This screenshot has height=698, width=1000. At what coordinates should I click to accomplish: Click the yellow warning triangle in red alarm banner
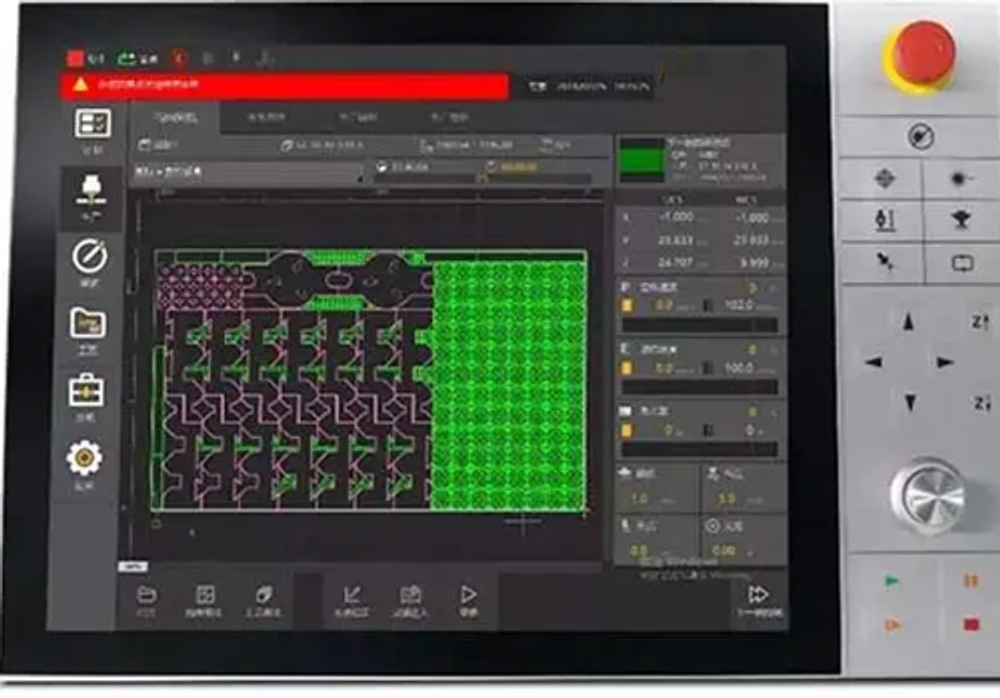(80, 84)
